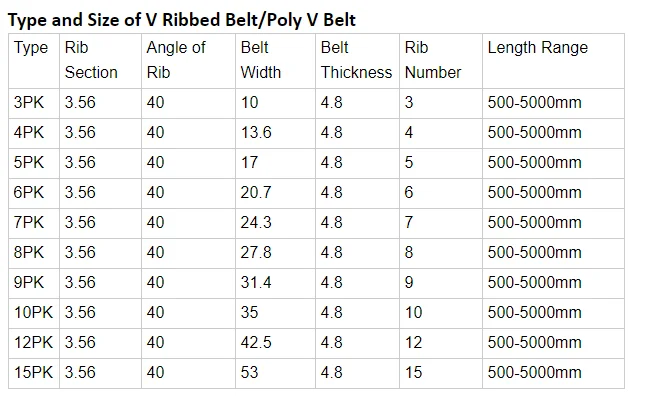Select the 9PK type cell
The image size is (649, 413).
pos(31,282)
